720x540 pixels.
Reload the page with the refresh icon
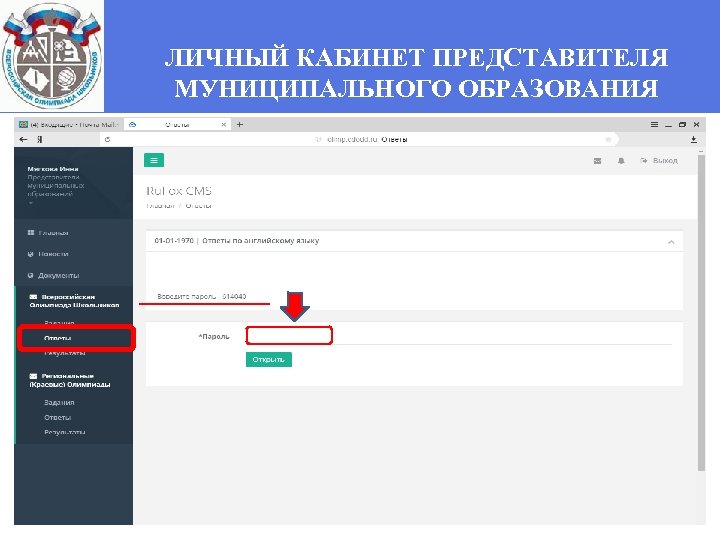pyautogui.click(x=107, y=139)
